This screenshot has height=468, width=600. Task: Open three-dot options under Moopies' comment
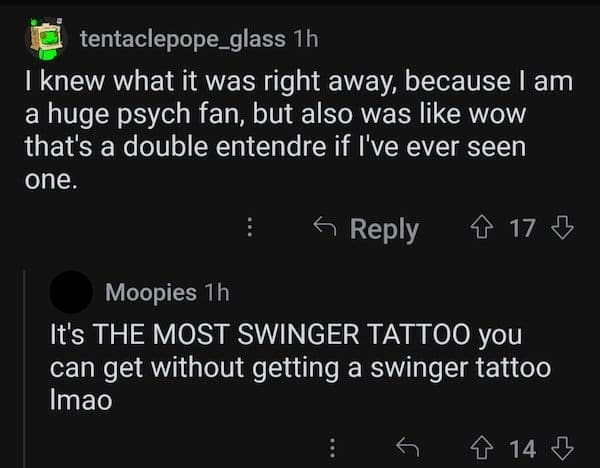point(333,447)
